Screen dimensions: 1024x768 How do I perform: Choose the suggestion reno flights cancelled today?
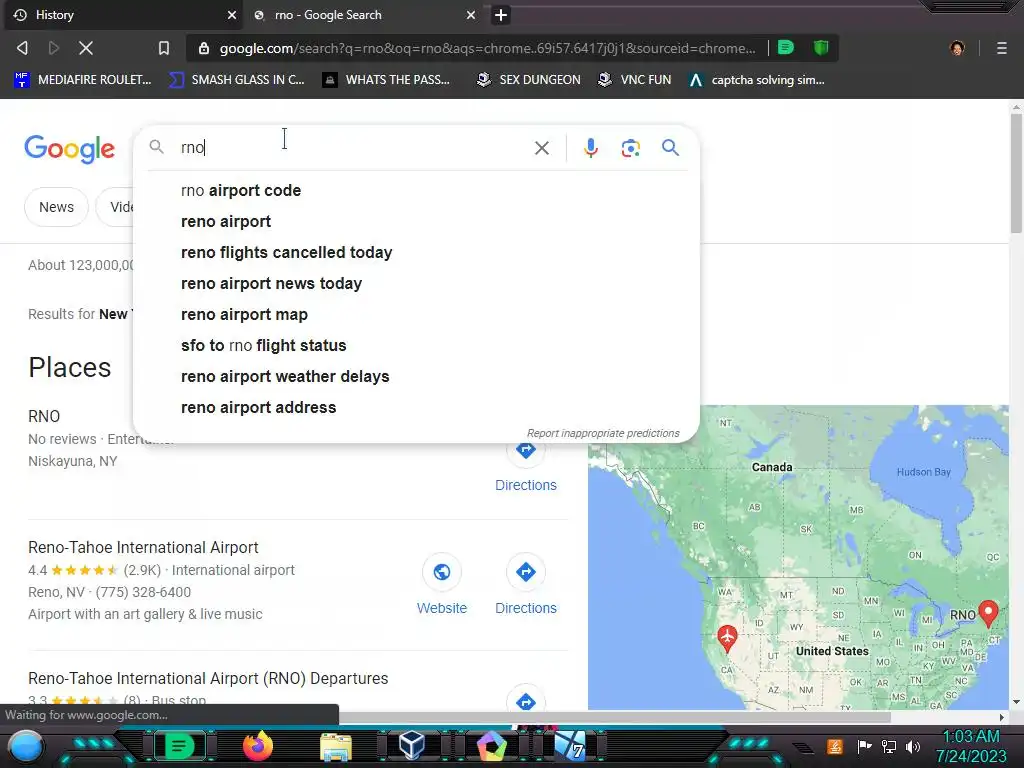coord(416,253)
